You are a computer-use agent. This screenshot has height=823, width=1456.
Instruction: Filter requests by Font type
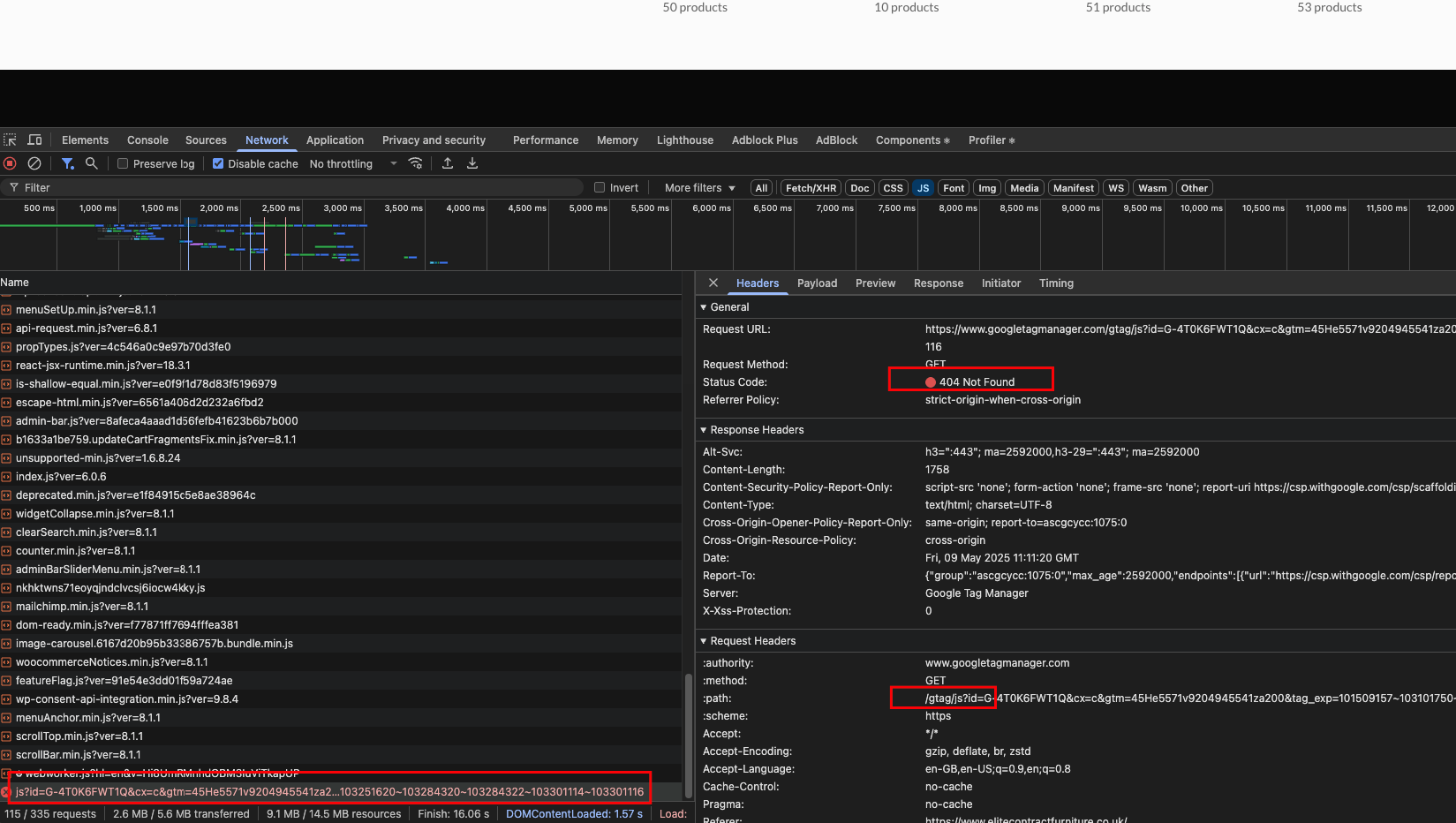click(954, 188)
